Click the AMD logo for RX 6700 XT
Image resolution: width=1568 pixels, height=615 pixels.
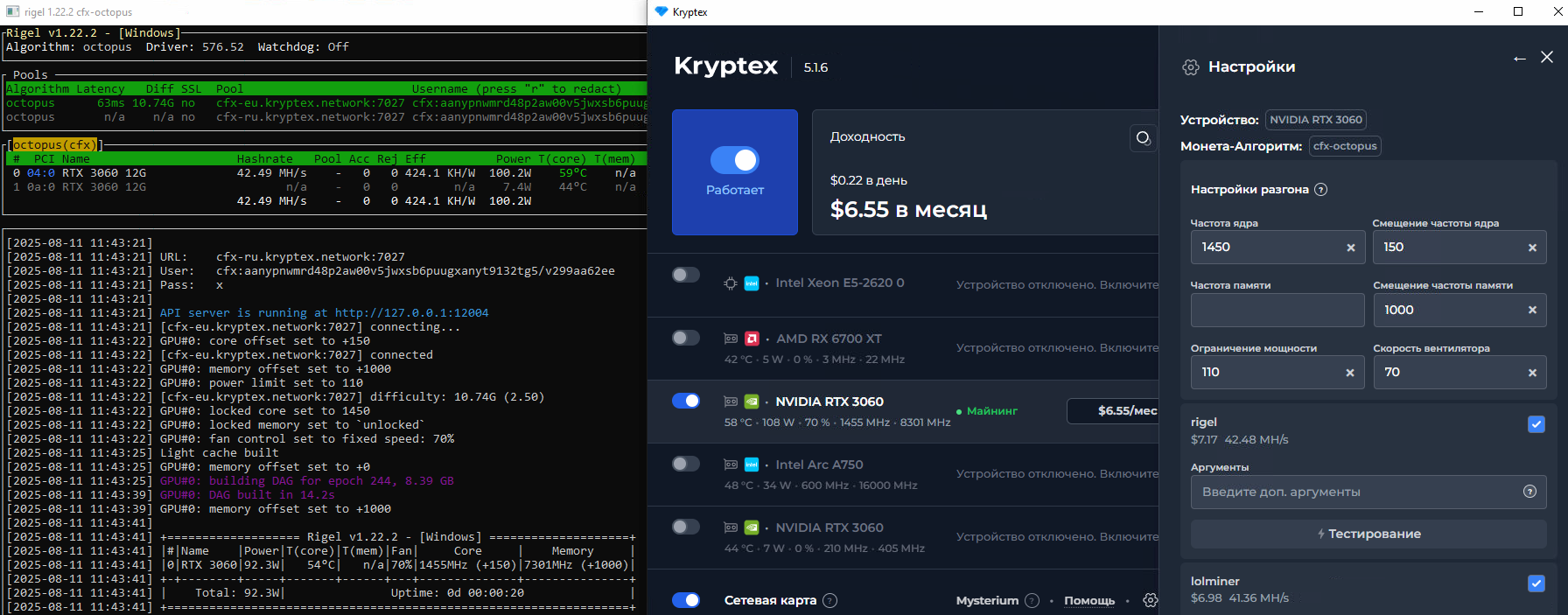(x=752, y=339)
